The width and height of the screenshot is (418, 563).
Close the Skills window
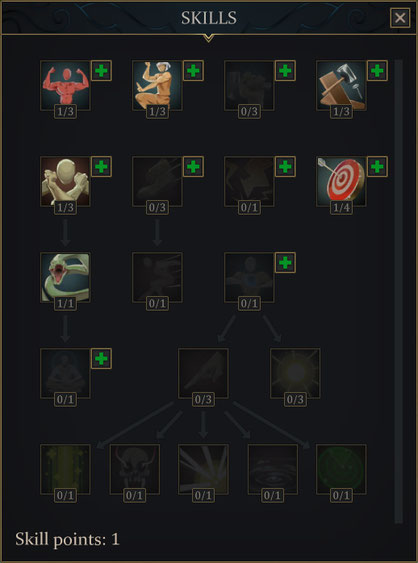pos(400,18)
